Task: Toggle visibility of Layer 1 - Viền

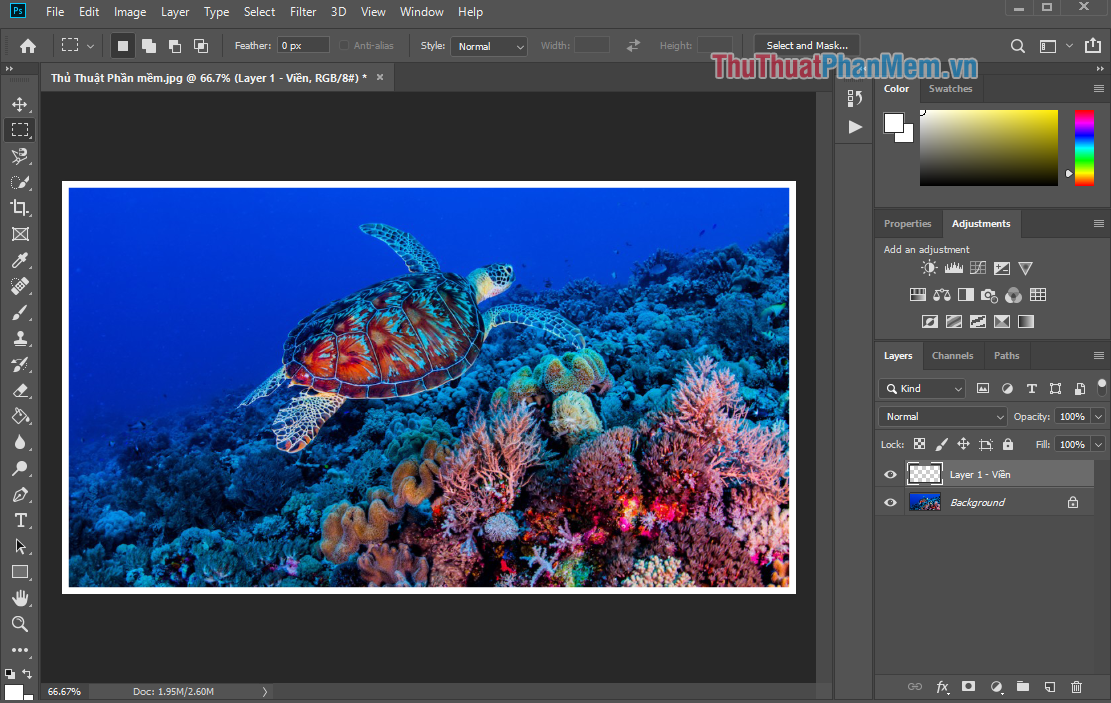Action: pos(889,473)
